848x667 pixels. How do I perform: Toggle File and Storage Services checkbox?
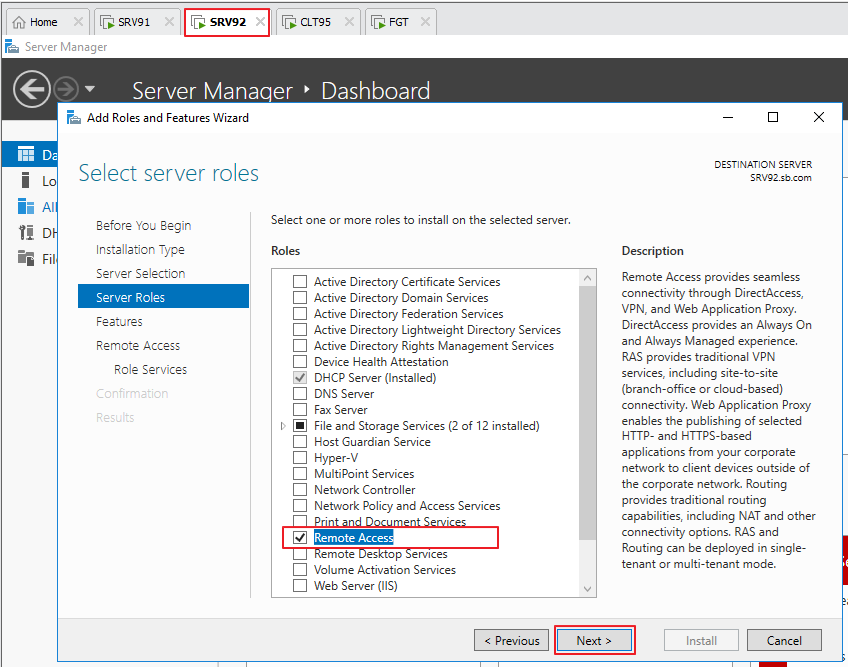tap(300, 426)
